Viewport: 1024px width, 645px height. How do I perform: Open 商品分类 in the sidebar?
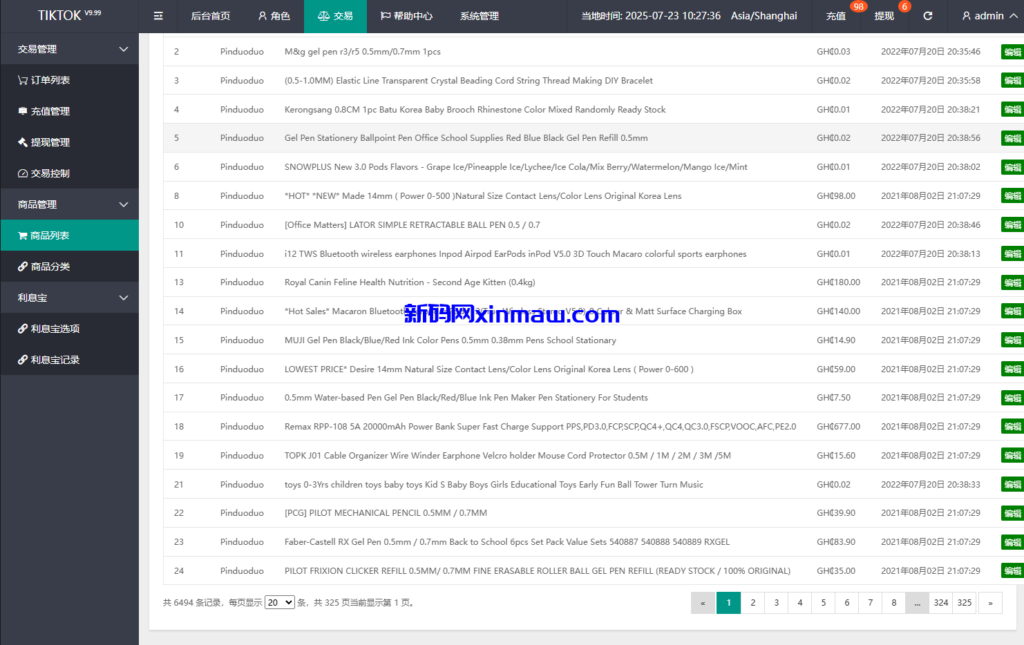point(50,266)
